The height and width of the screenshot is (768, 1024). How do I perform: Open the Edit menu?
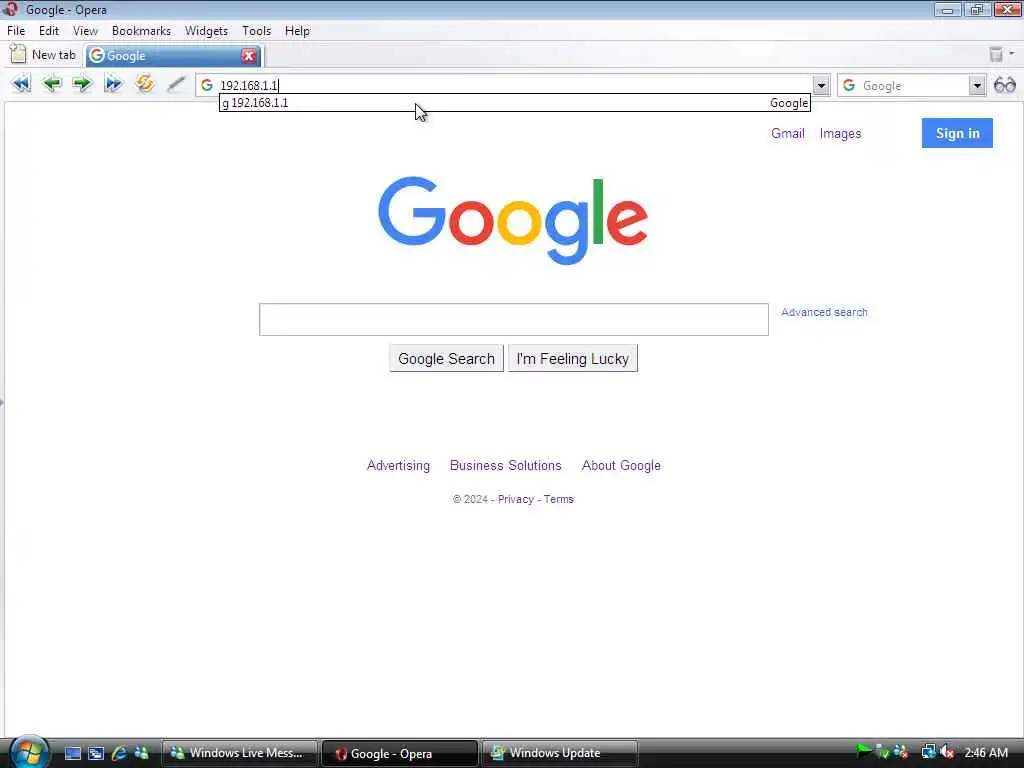coord(49,31)
